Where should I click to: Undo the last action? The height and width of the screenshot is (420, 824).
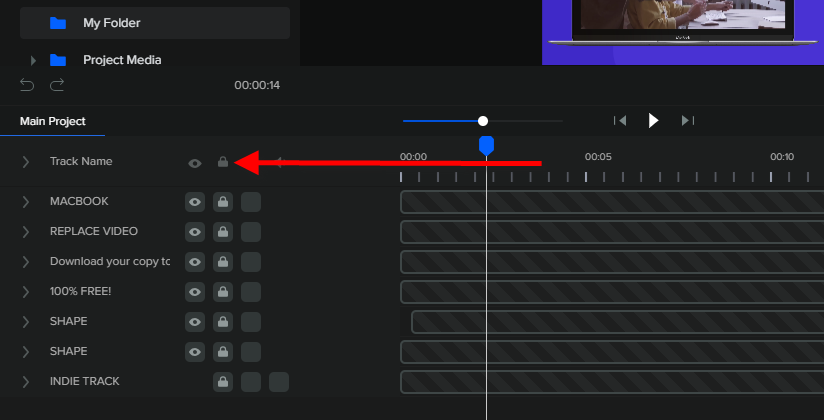(27, 85)
